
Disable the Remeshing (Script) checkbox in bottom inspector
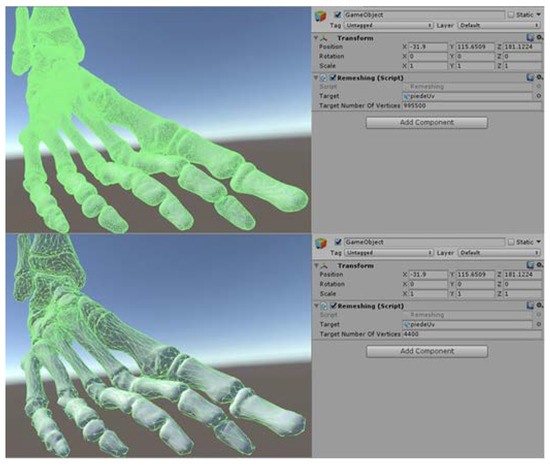click(333, 306)
